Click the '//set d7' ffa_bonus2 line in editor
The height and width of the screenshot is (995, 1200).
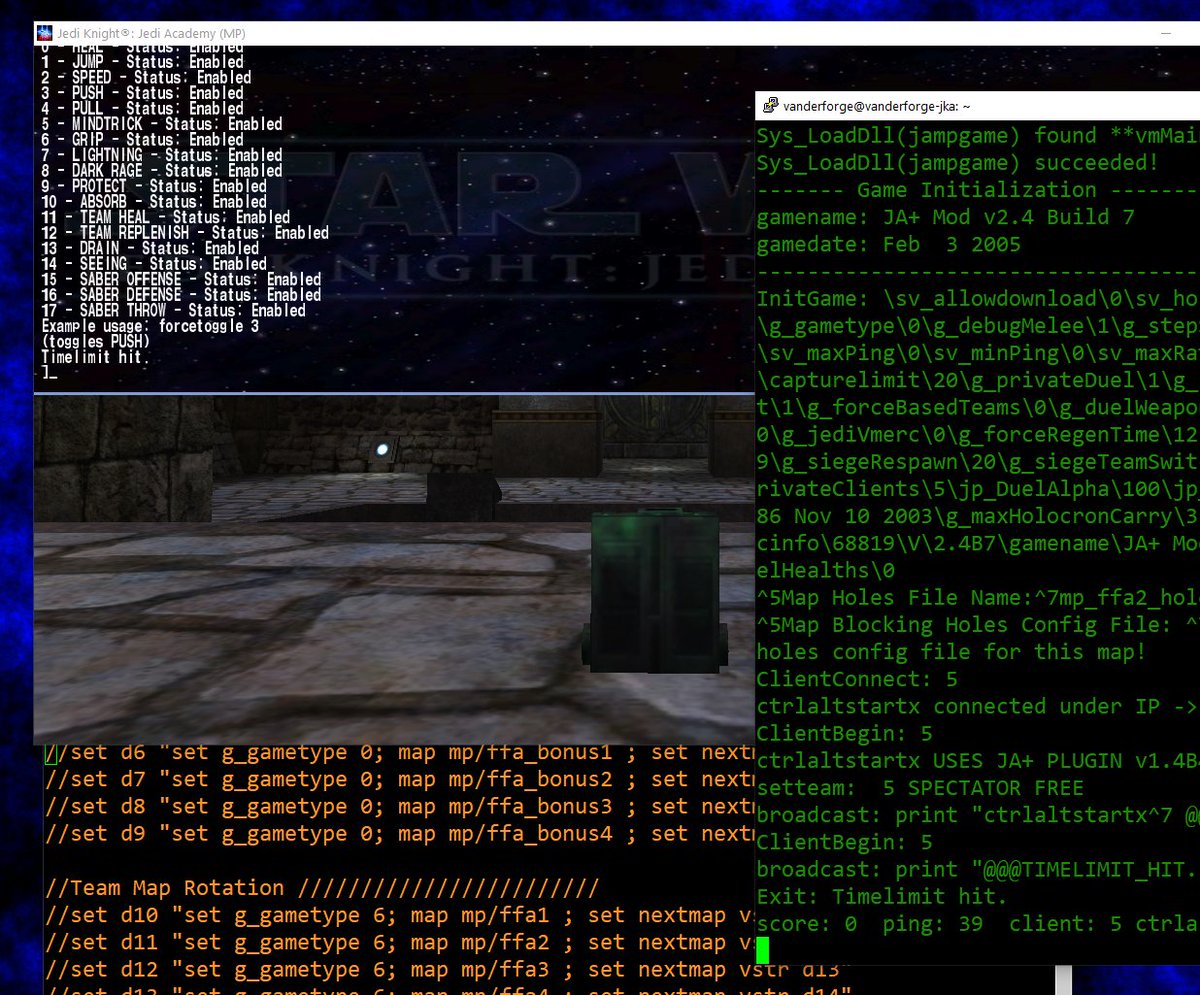398,779
